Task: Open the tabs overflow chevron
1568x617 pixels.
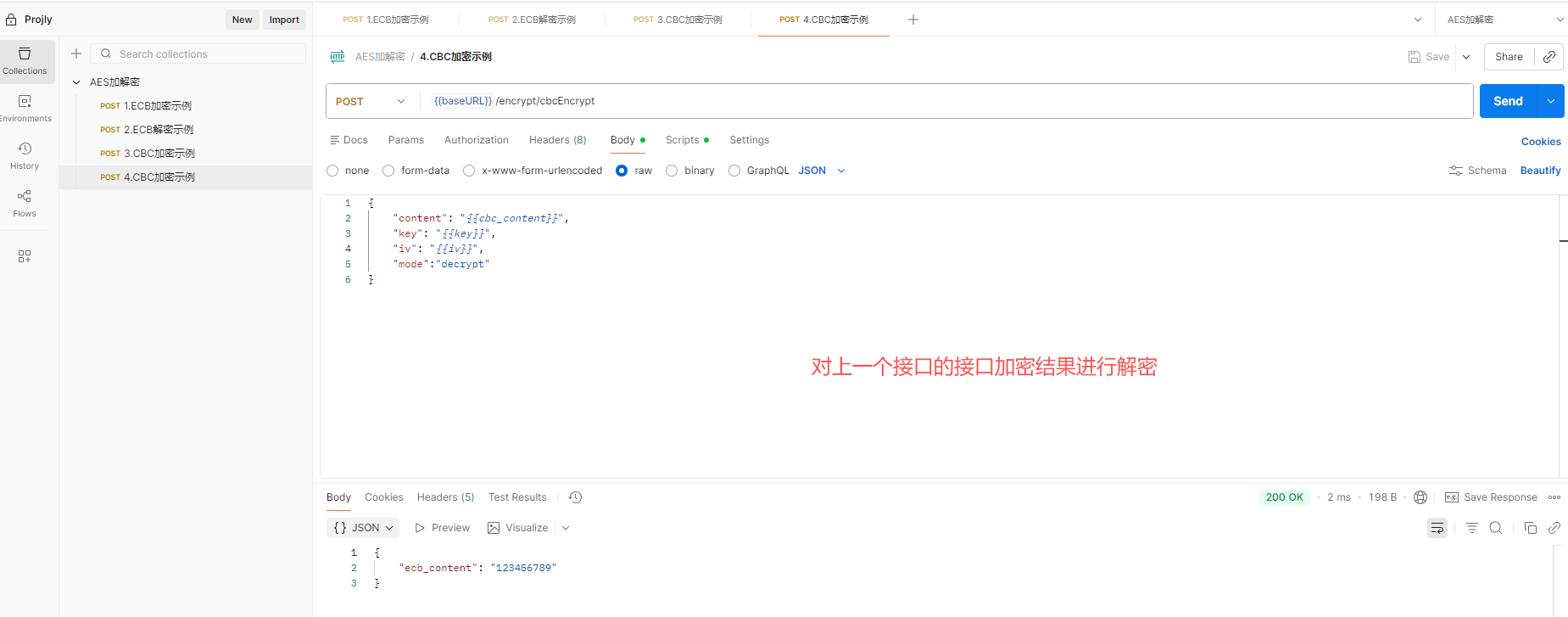Action: click(1418, 20)
